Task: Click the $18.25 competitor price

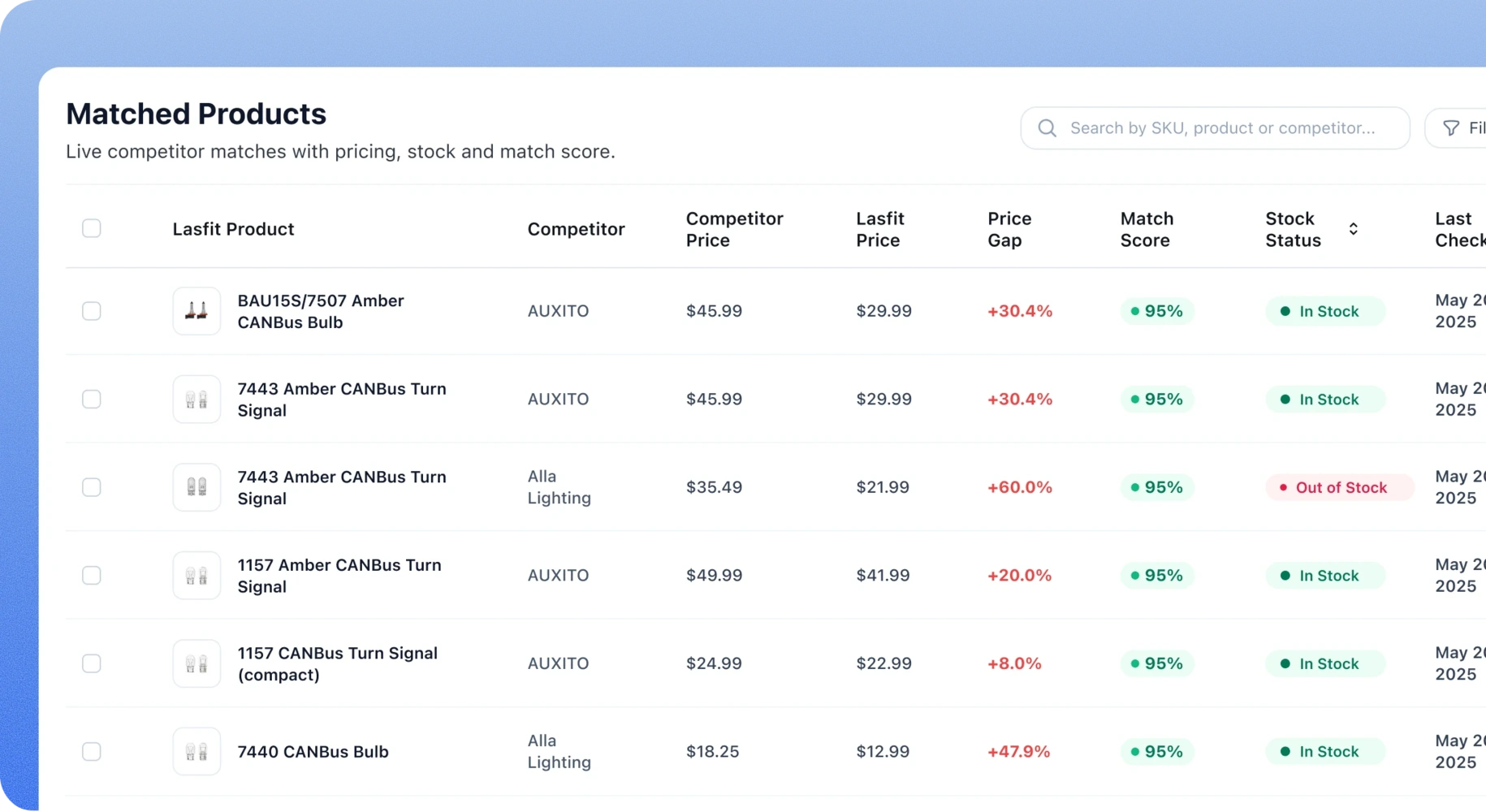Action: [x=712, y=752]
